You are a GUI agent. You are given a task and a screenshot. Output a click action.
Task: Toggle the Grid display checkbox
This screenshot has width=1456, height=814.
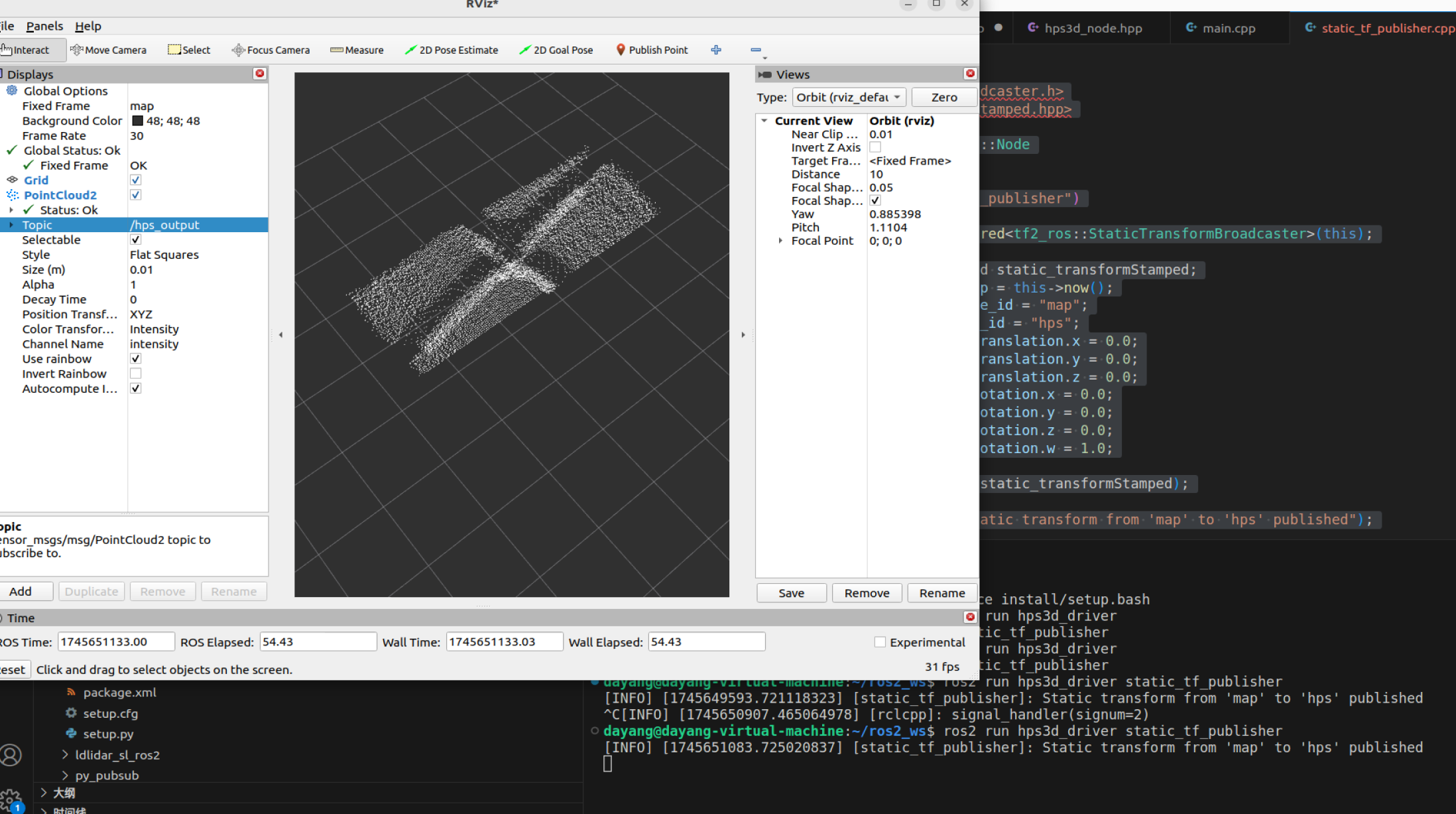[136, 180]
